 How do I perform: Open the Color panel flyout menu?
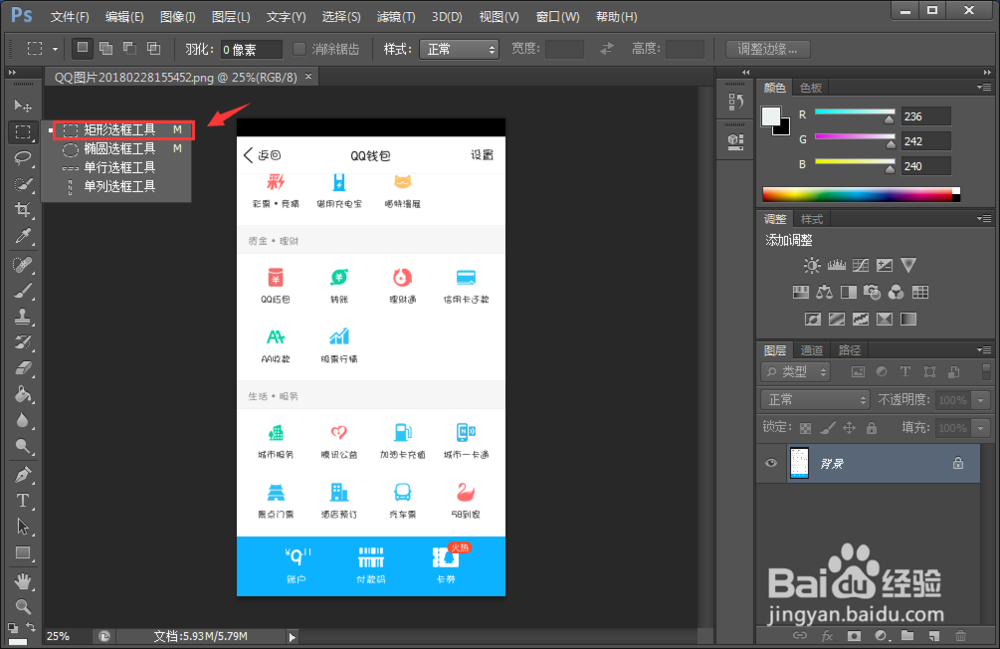(x=984, y=87)
